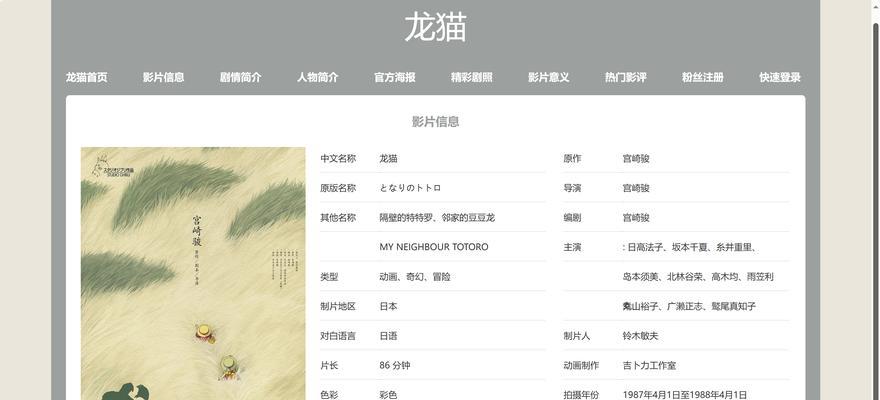Open the 热门影评 nav link
The image size is (880, 400).
[626, 77]
